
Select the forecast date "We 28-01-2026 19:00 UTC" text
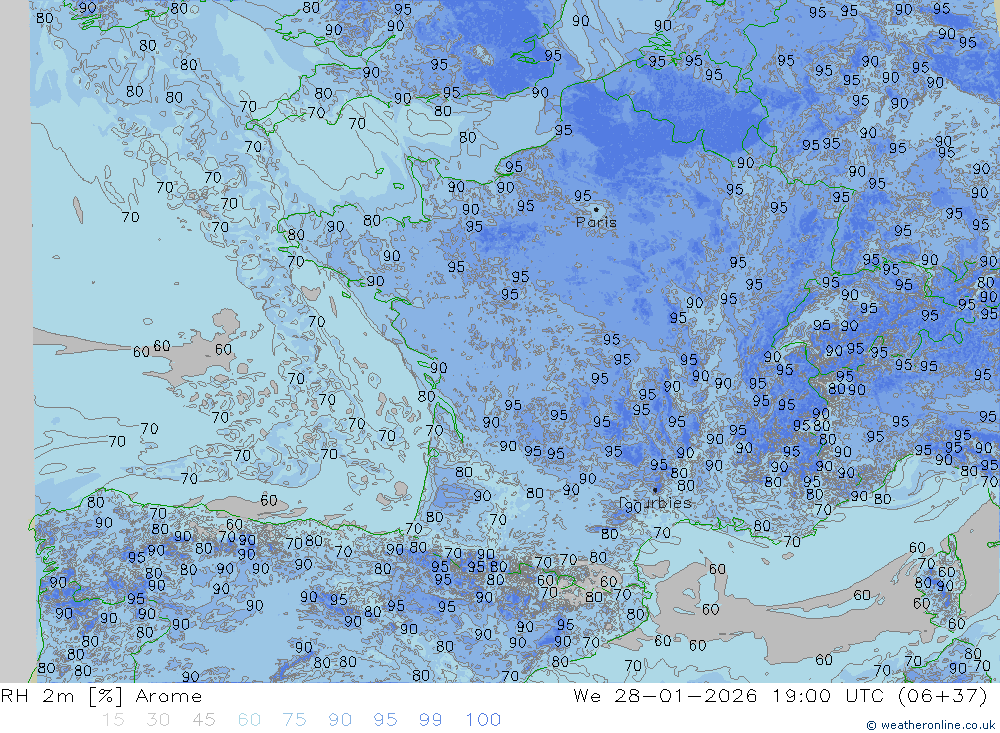(732, 696)
